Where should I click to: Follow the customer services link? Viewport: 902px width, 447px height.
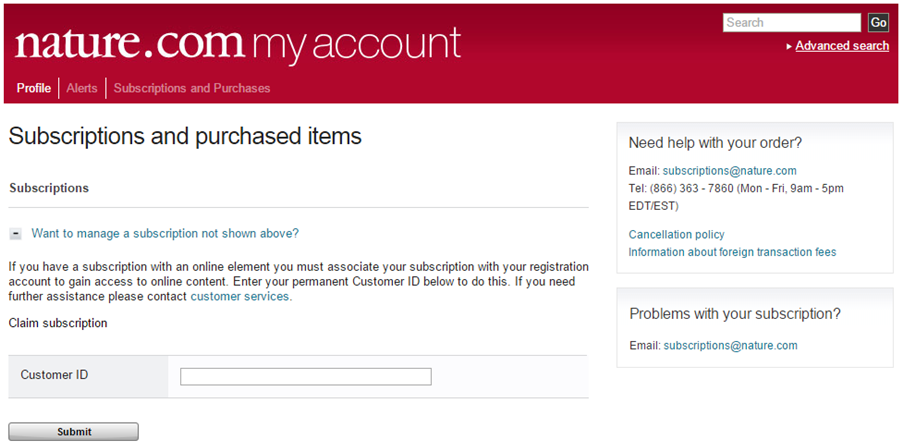(240, 297)
